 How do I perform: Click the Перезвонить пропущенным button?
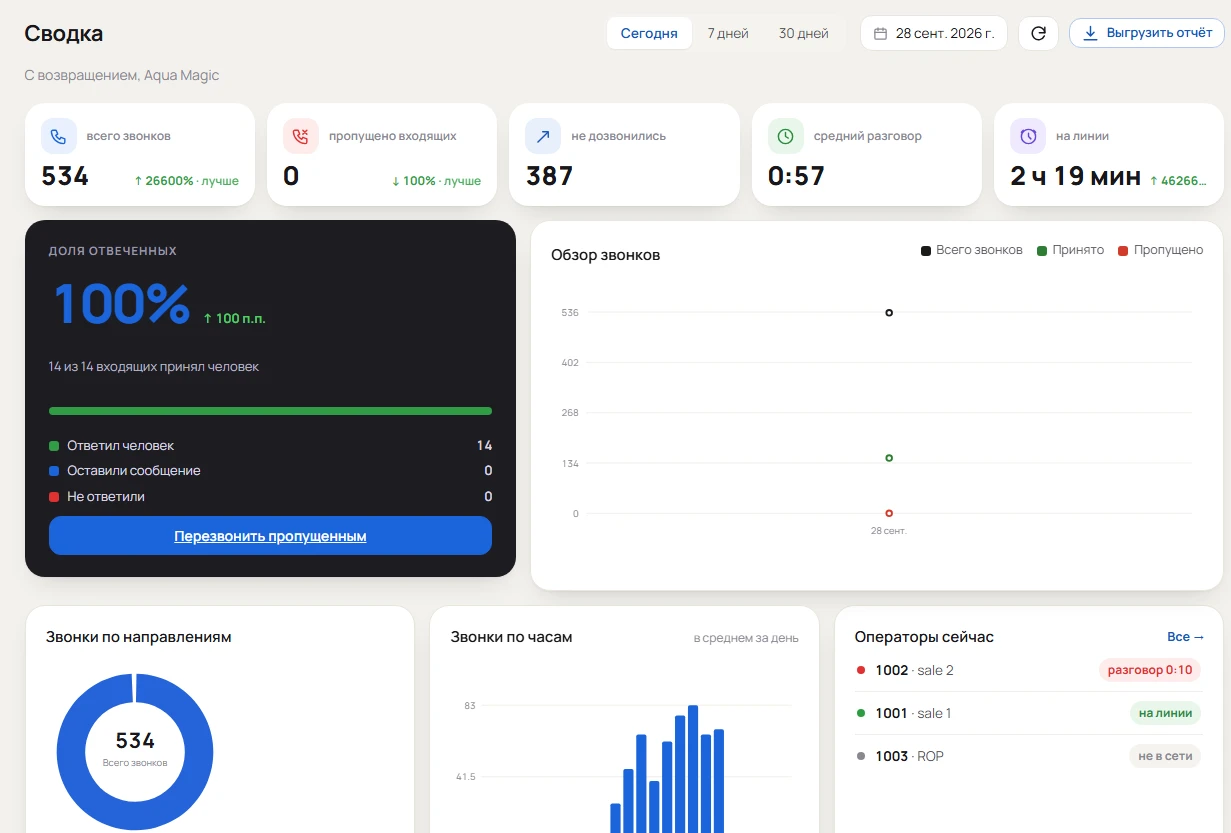pyautogui.click(x=270, y=536)
